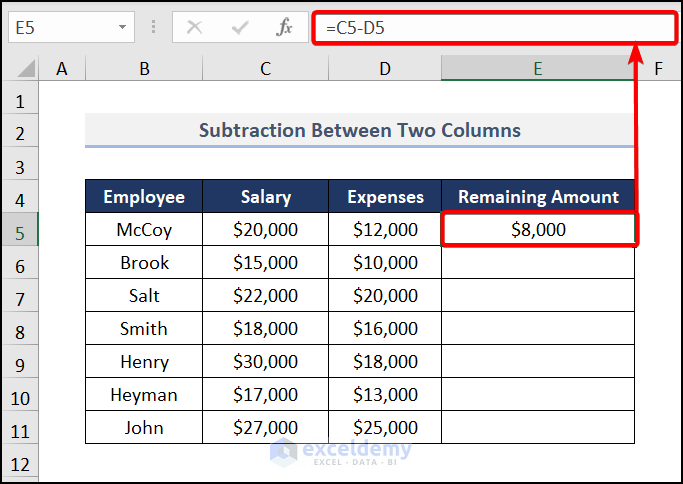The width and height of the screenshot is (683, 484).
Task: Click the Subtraction Between Two Columns title
Action: coord(360,131)
